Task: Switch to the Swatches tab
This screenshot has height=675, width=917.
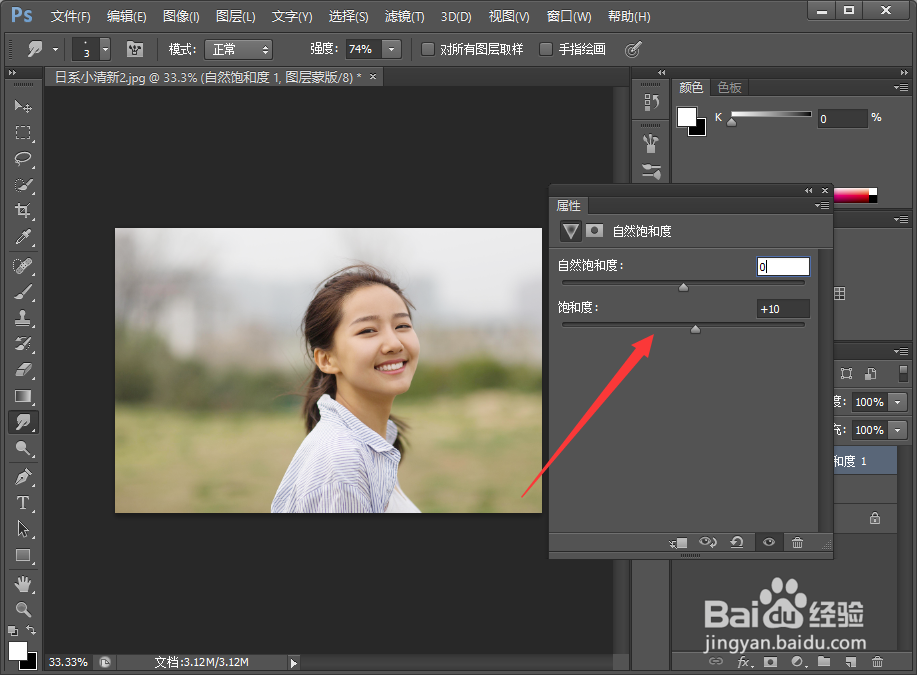Action: 729,88
